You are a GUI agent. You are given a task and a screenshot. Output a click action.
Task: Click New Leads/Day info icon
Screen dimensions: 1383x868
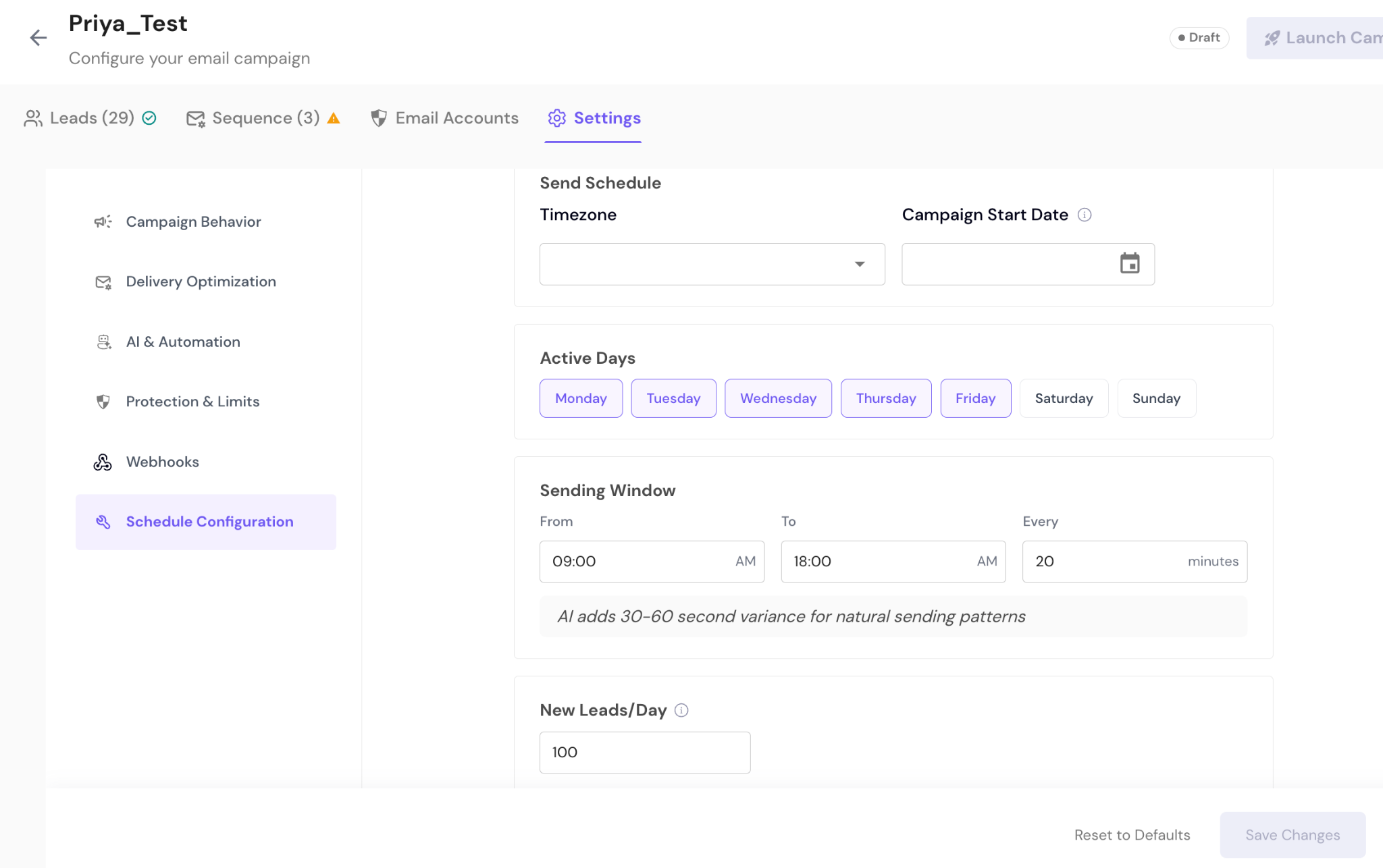[681, 710]
